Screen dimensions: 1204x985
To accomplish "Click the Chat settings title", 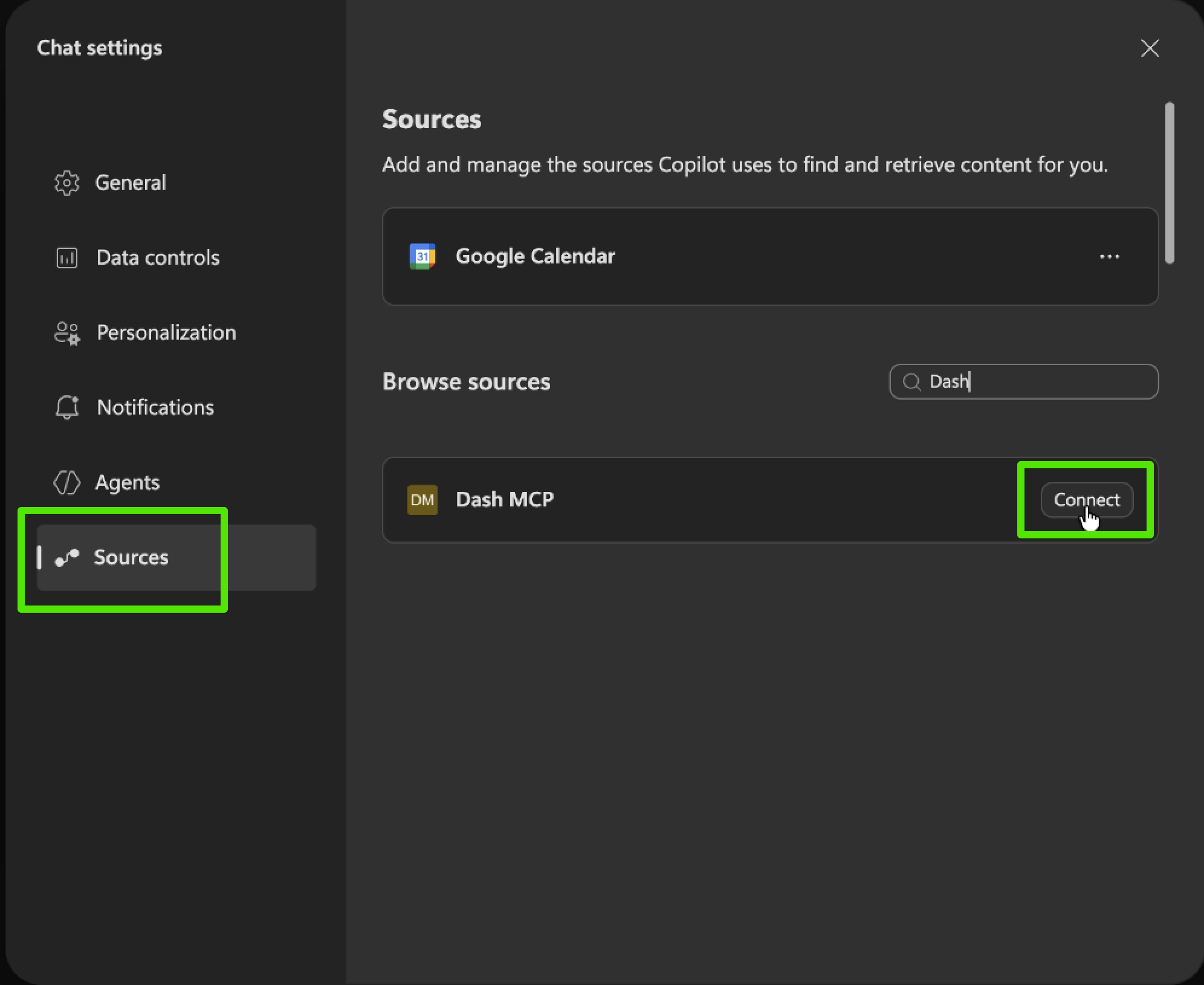I will [100, 48].
